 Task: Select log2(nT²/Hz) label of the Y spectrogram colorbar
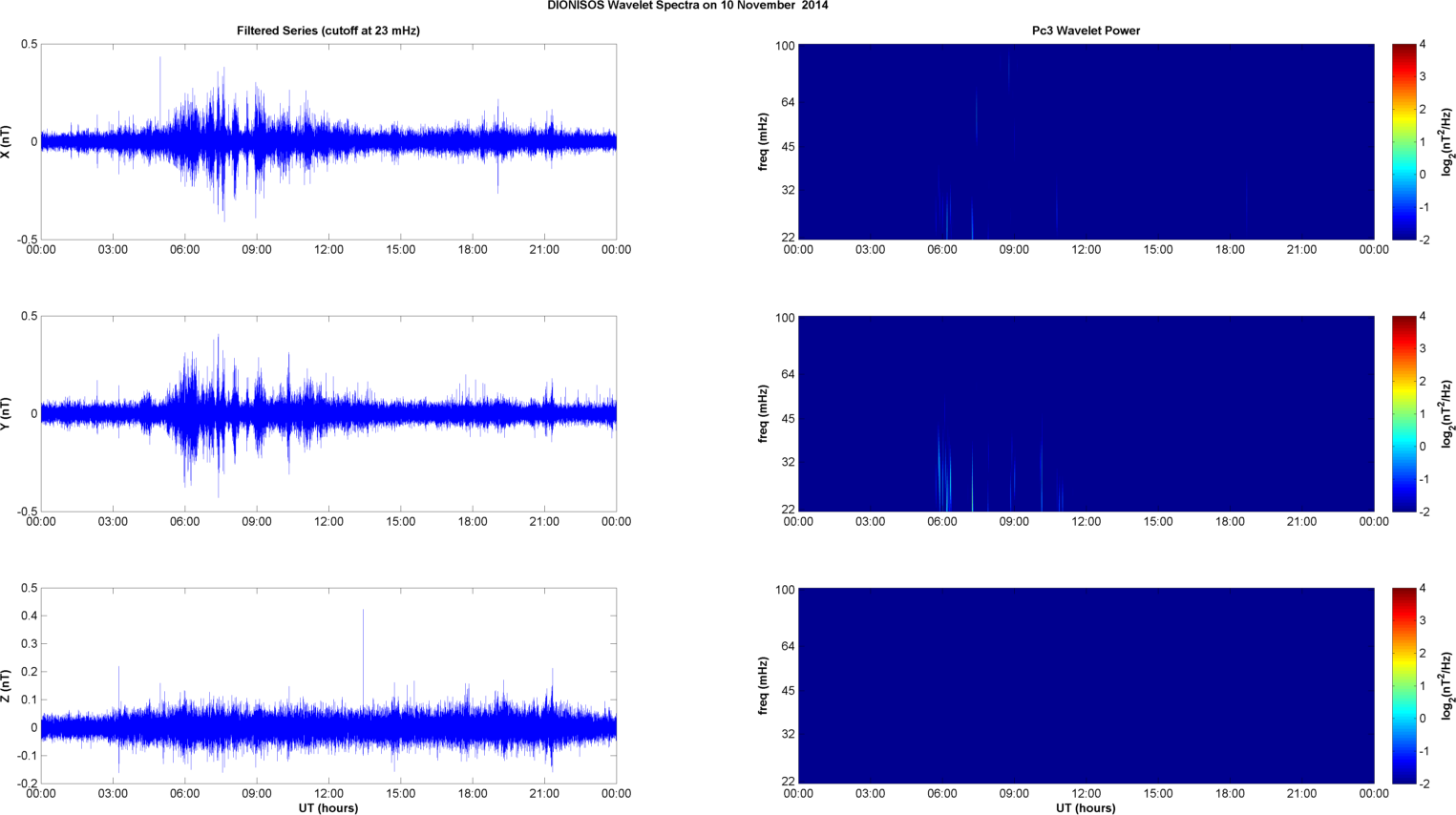tap(1447, 414)
